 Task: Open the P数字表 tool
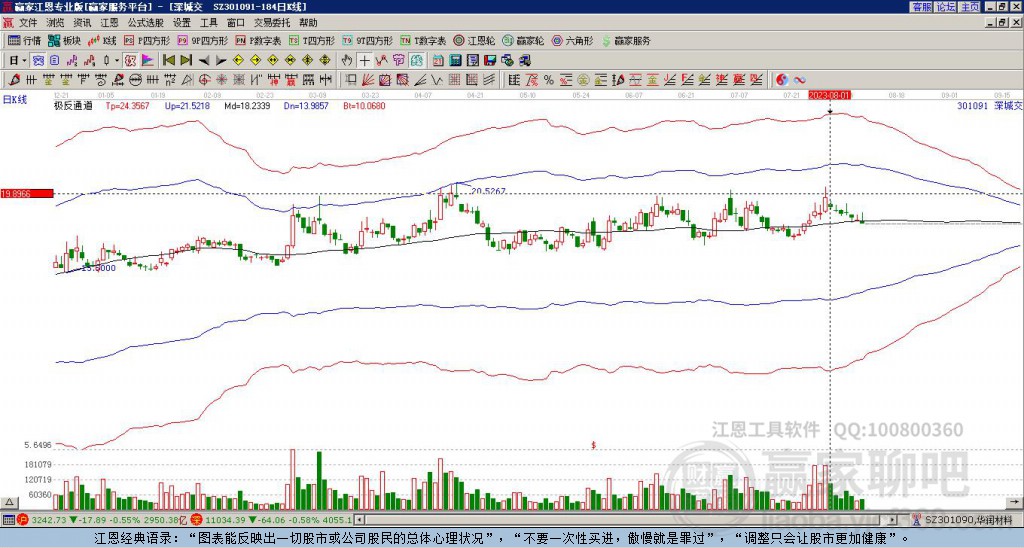coord(258,40)
